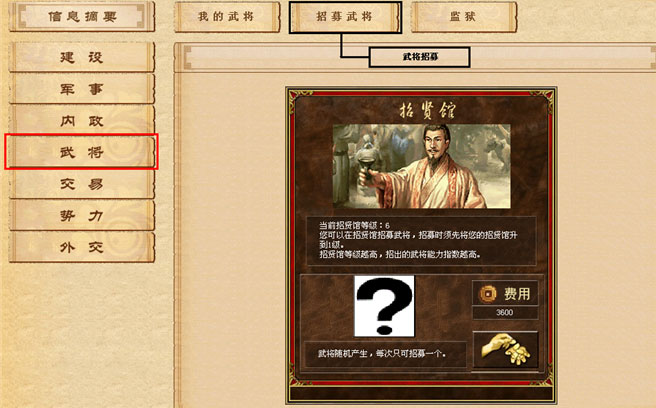656x408 pixels.
Task: Switch to the 我的武将 tab
Action: click(x=227, y=17)
